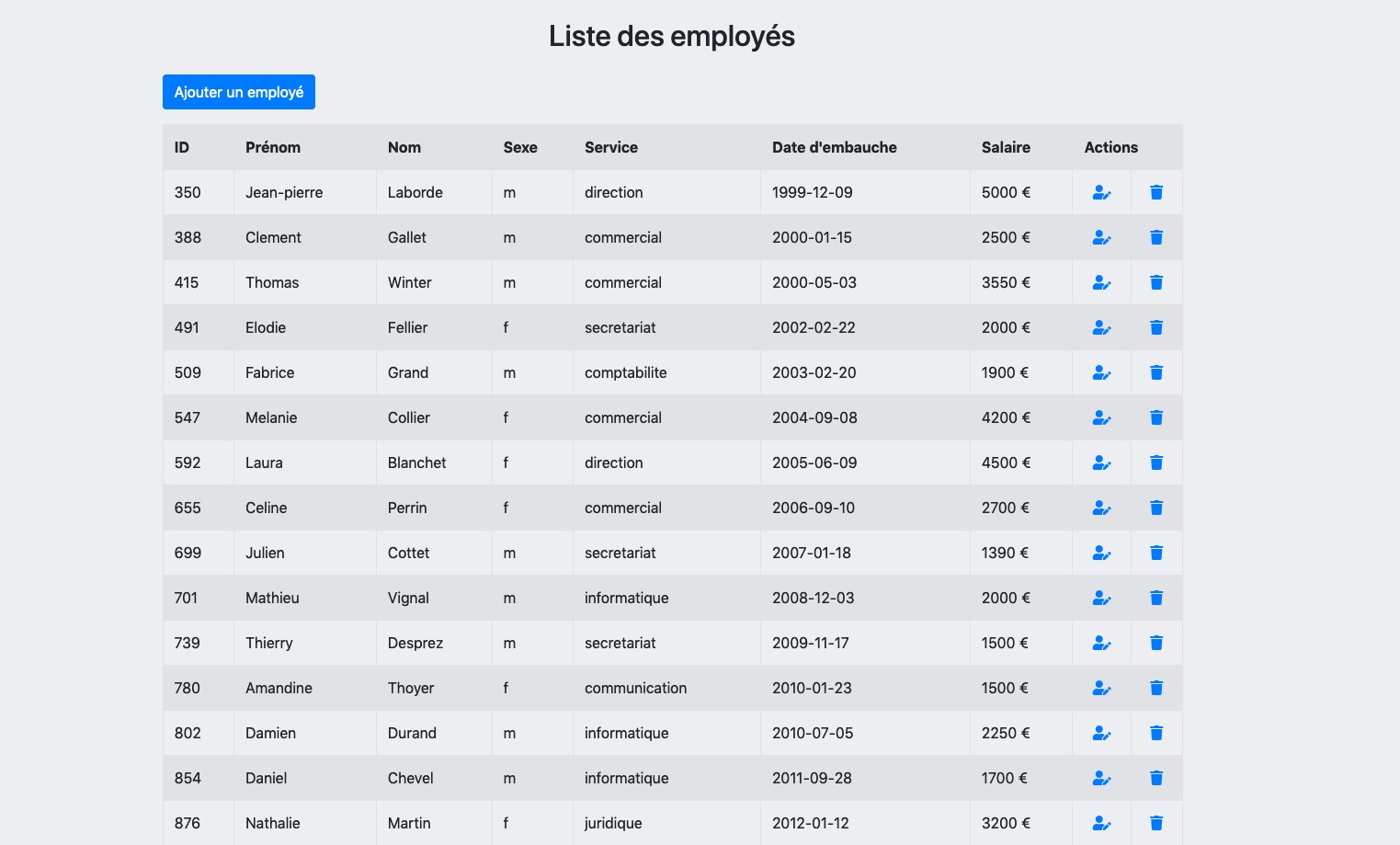This screenshot has width=1400, height=845.
Task: Trash Julien Cottet's entry
Action: [1156, 553]
